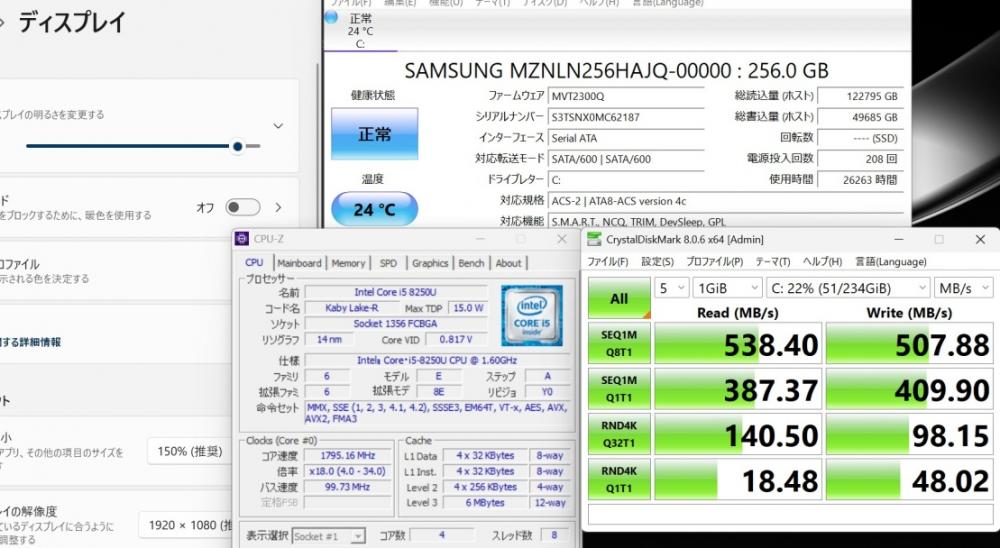Switch to the Mainboard tab
The width and height of the screenshot is (1000, 548).
click(x=299, y=263)
